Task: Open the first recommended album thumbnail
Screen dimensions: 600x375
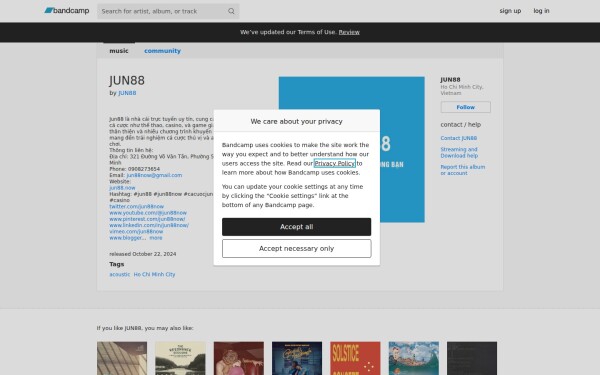Action: point(122,358)
